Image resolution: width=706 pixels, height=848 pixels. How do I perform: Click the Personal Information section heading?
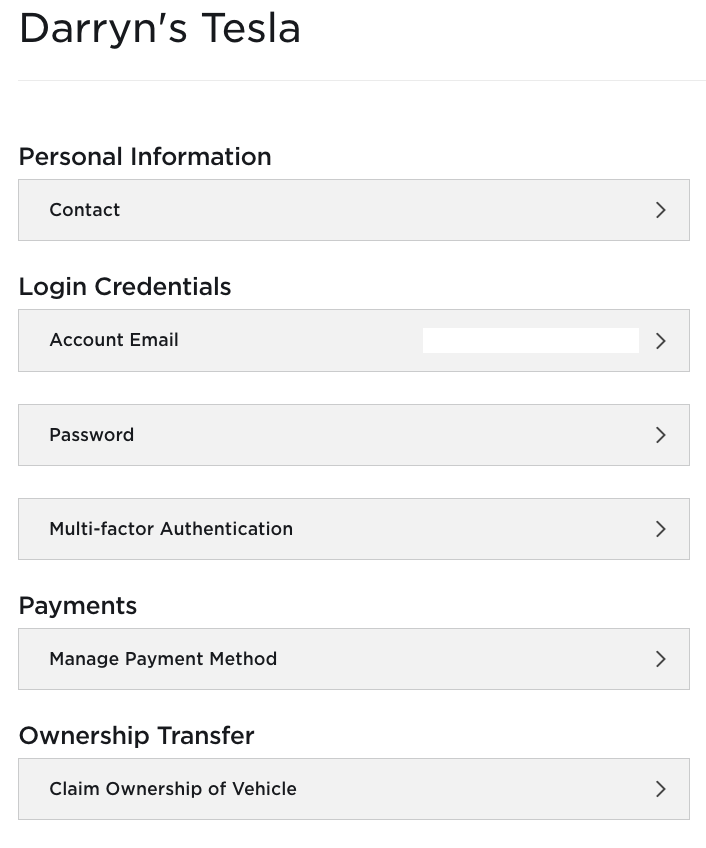point(145,157)
